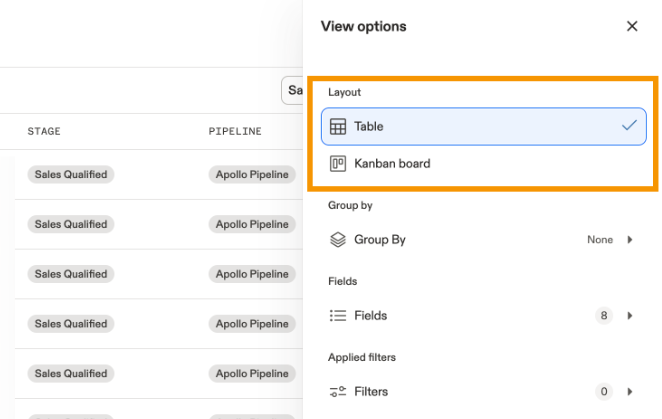Click the PIPELINE column header
662x419 pixels.
[x=235, y=131]
